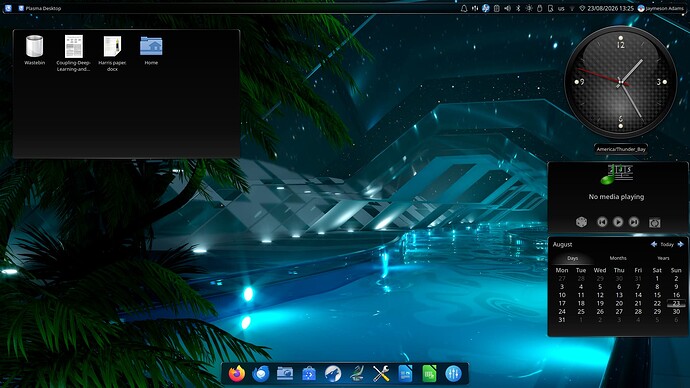
Task: Click the analog clock widget
Action: click(x=620, y=82)
